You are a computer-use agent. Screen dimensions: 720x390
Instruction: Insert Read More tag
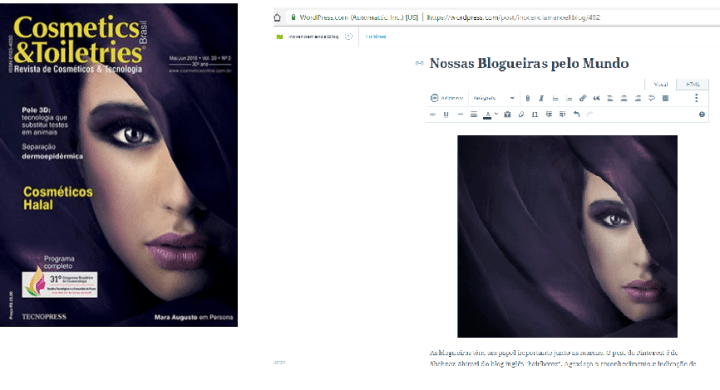pos(652,98)
